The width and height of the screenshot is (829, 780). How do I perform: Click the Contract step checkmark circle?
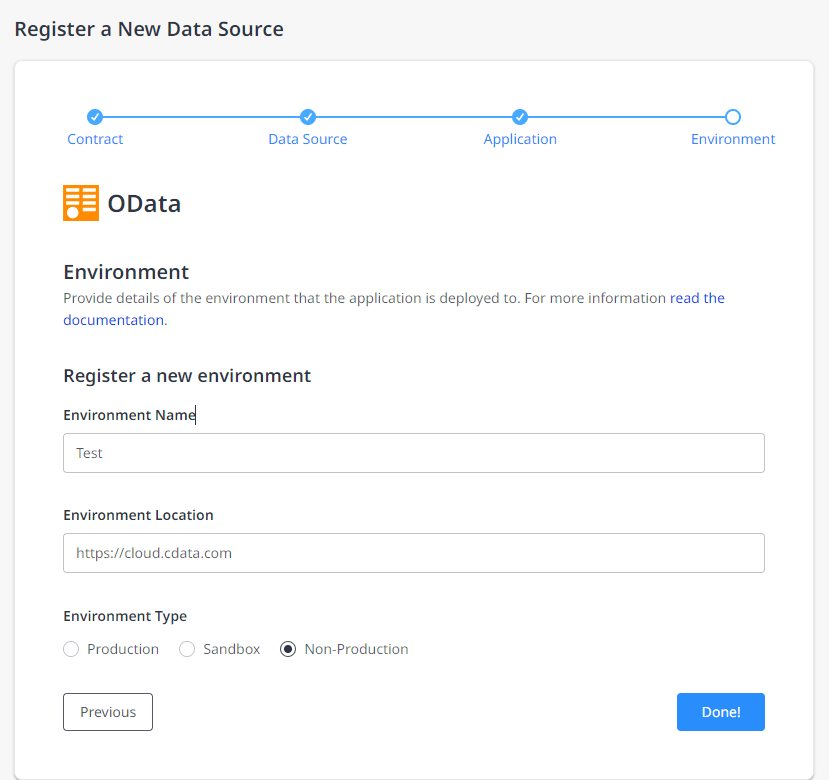click(x=95, y=117)
